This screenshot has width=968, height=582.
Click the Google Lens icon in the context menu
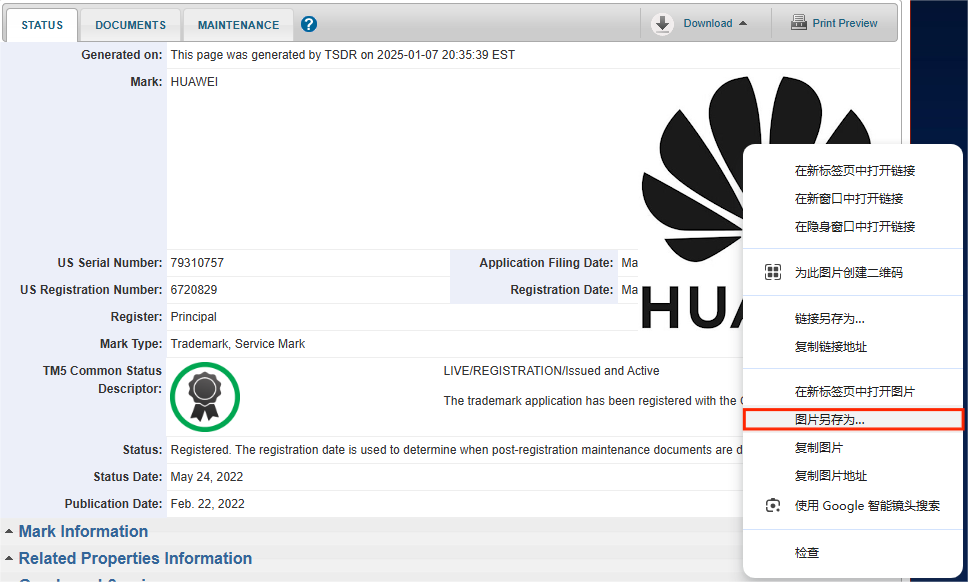pyautogui.click(x=772, y=506)
